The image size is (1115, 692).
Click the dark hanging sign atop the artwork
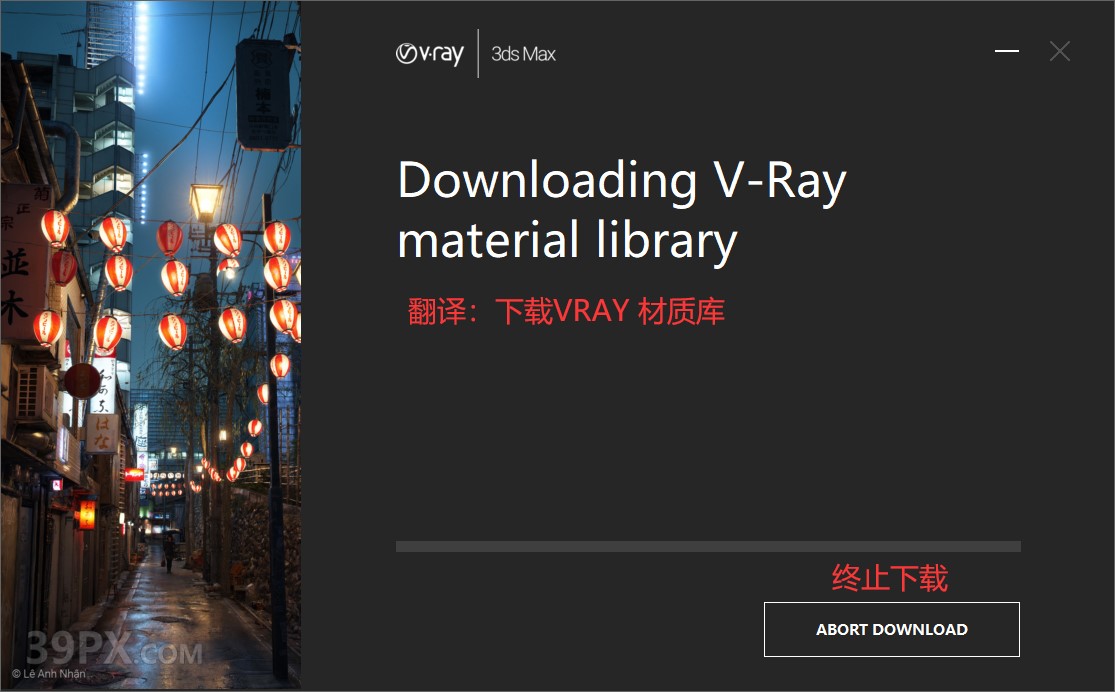tap(265, 94)
